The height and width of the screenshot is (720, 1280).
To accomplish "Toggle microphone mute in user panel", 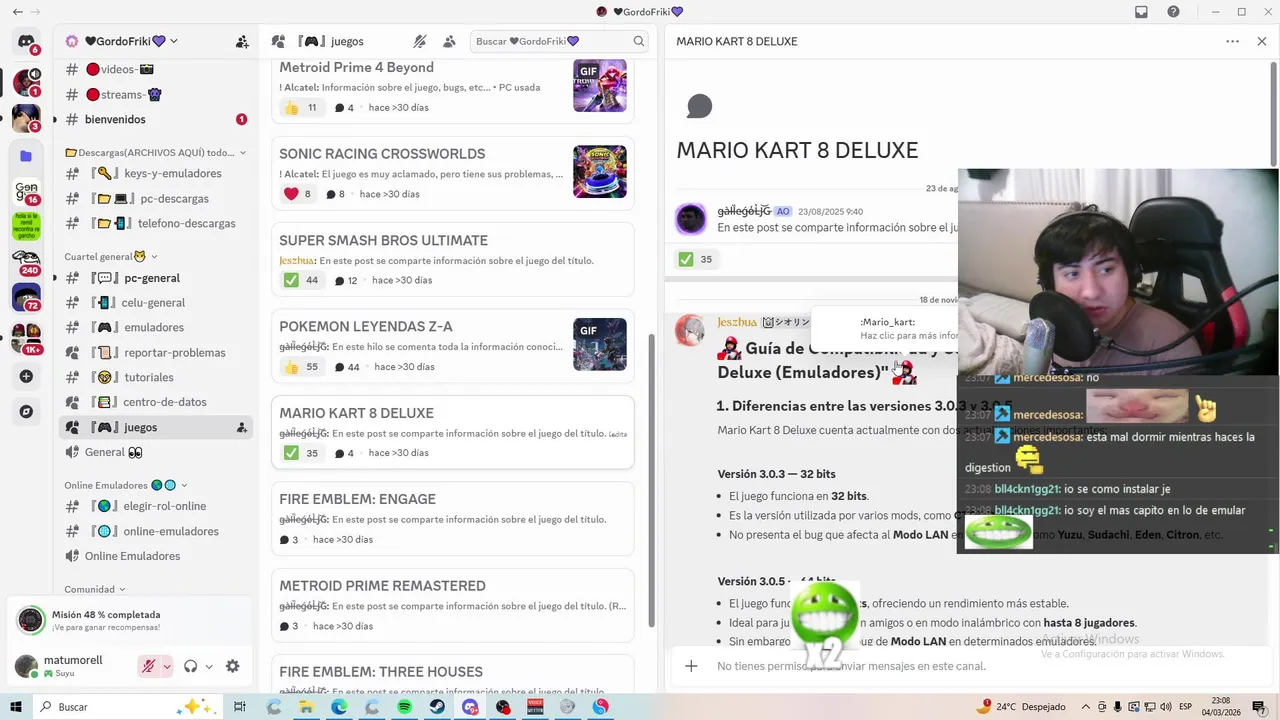I will click(149, 666).
